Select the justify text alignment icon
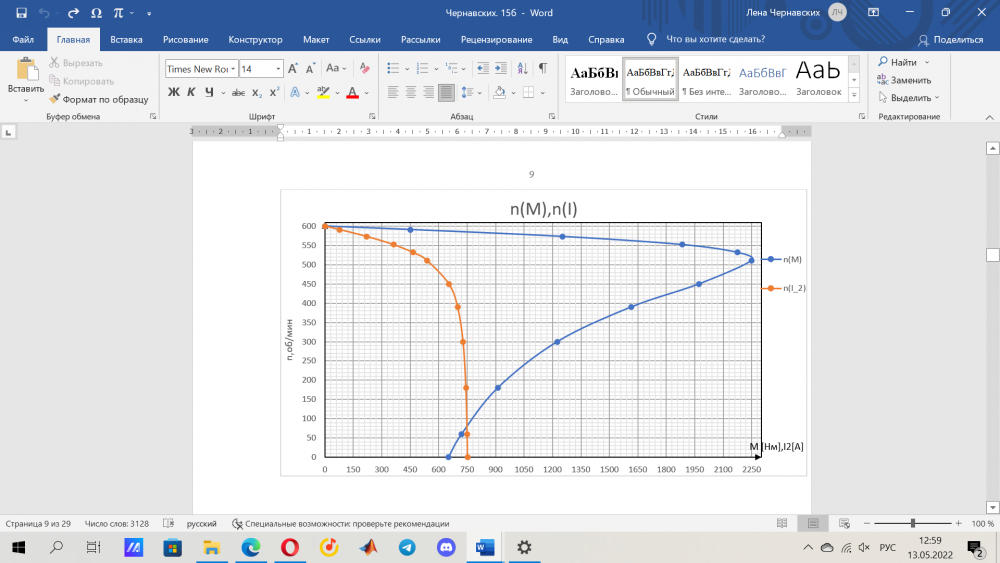This screenshot has width=1000, height=563. [x=446, y=92]
